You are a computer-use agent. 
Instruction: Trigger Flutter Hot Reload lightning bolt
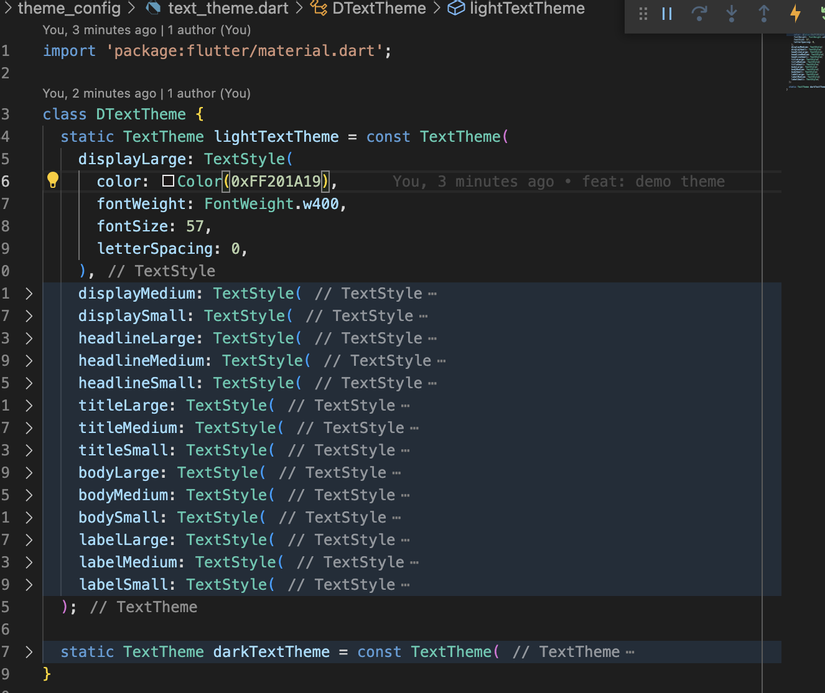pos(796,14)
